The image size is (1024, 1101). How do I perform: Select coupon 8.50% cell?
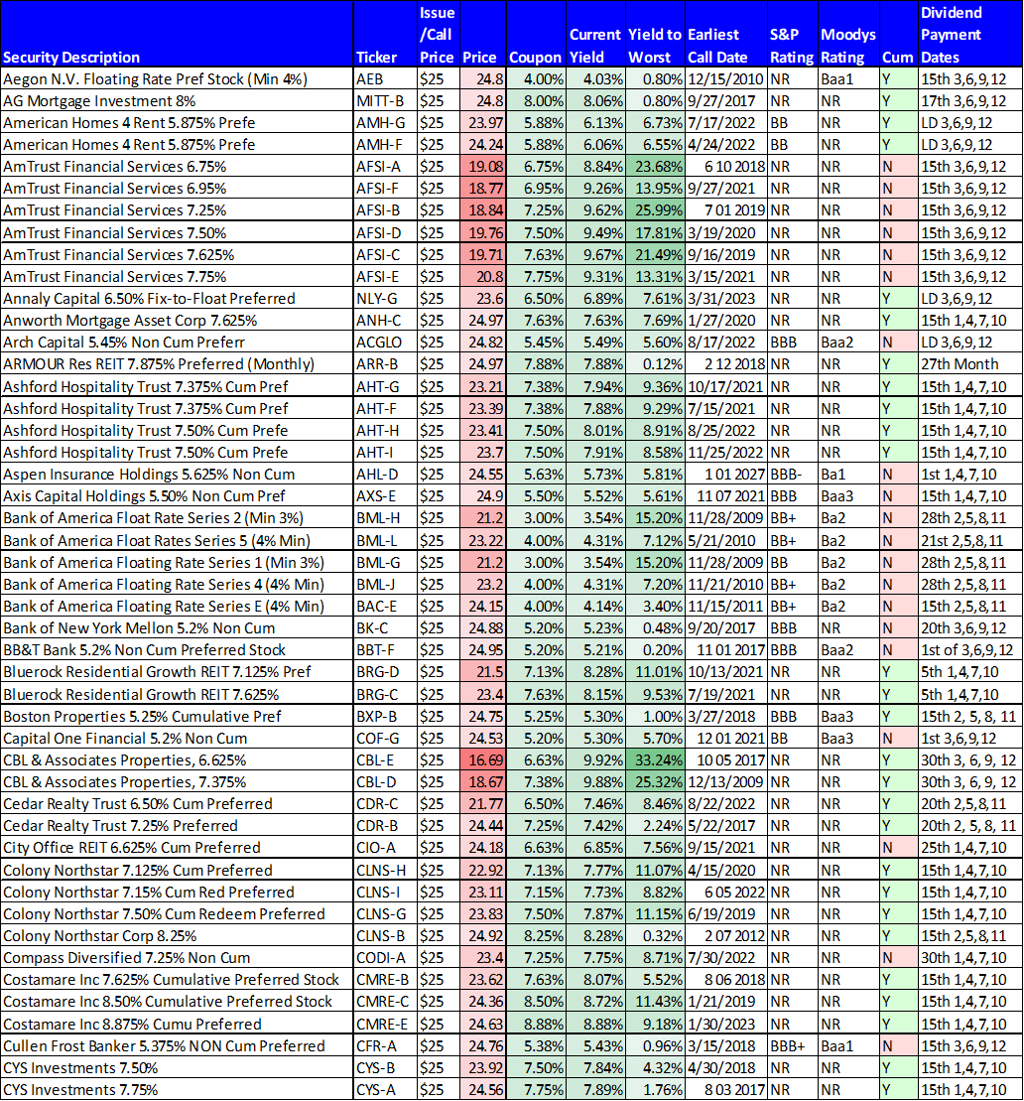(x=535, y=1002)
